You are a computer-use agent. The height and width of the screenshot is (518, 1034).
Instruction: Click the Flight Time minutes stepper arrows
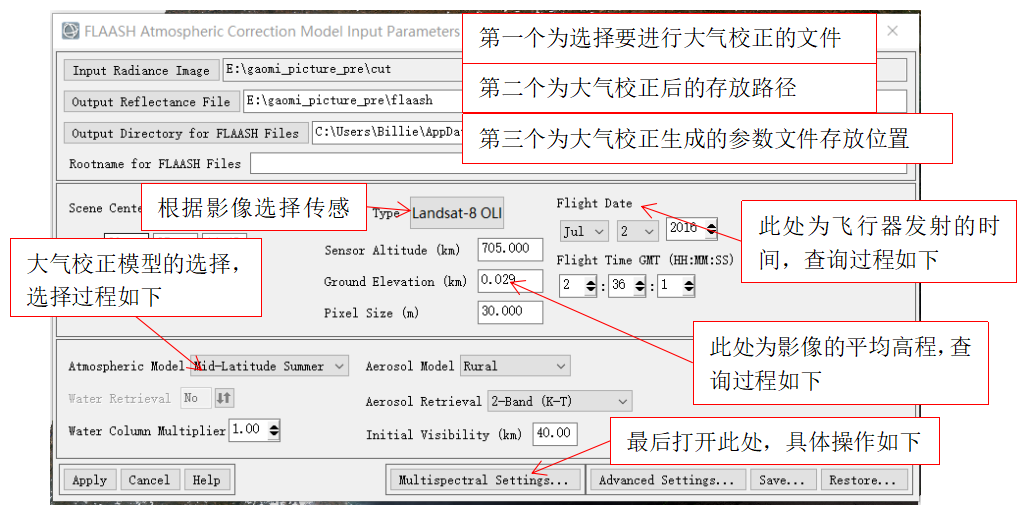640,286
